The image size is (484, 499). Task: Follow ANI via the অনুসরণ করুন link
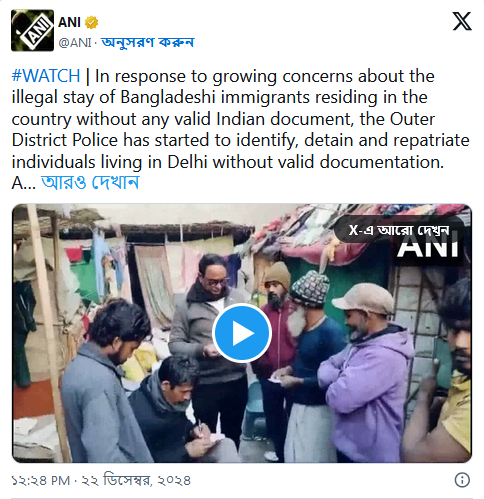point(147,42)
